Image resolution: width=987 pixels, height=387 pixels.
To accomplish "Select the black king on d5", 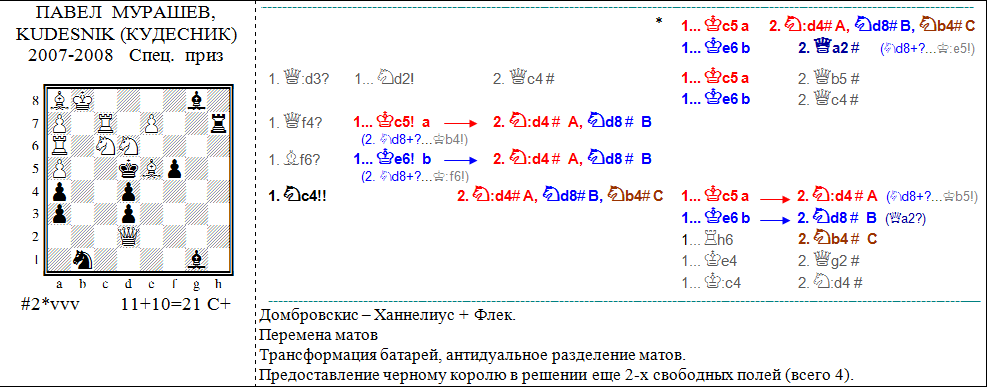I will pos(128,168).
